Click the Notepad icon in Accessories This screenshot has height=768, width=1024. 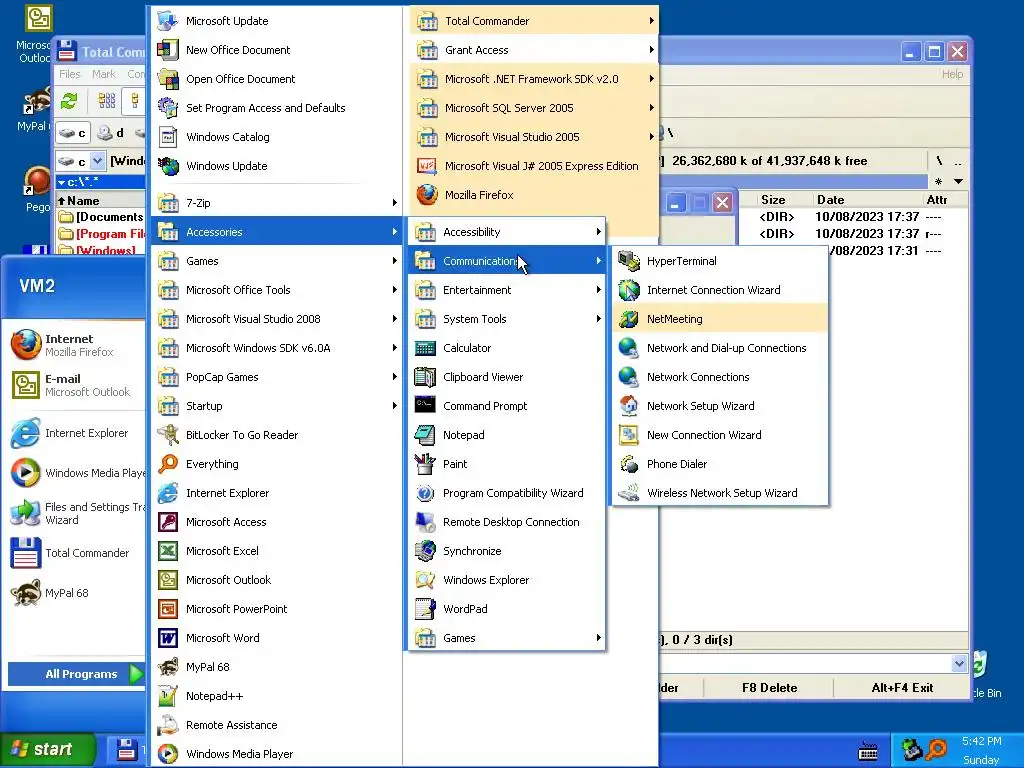tap(425, 435)
